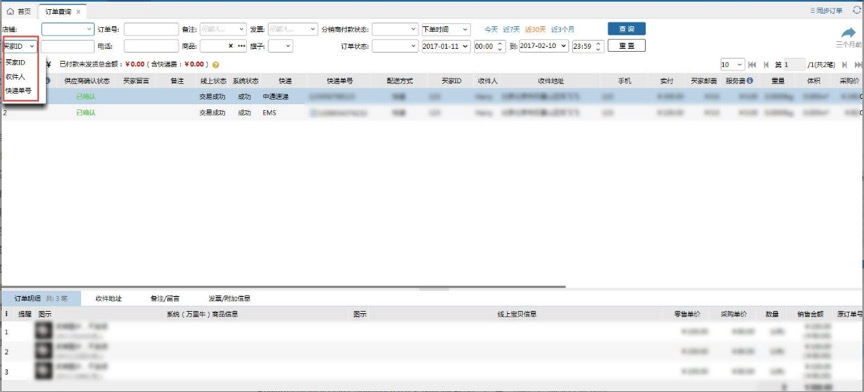Click the blue share arrow icon (三个月前)

pyautogui.click(x=849, y=33)
